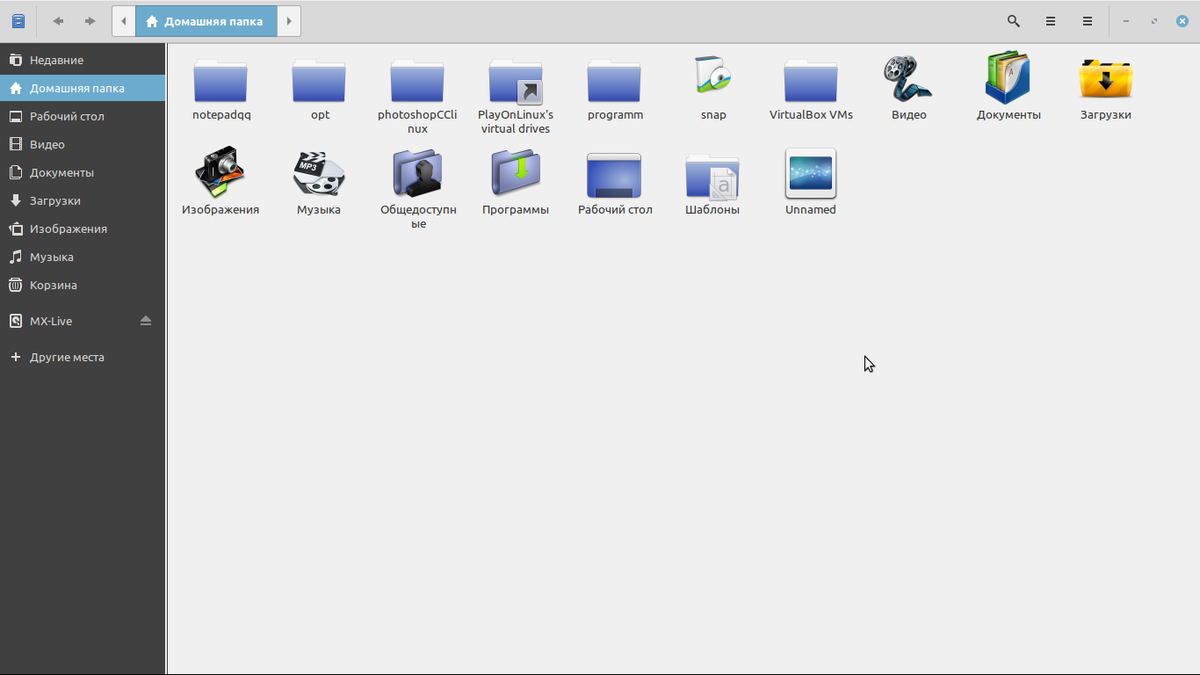
Task: Open Видео in the sidebar
Action: (83, 144)
